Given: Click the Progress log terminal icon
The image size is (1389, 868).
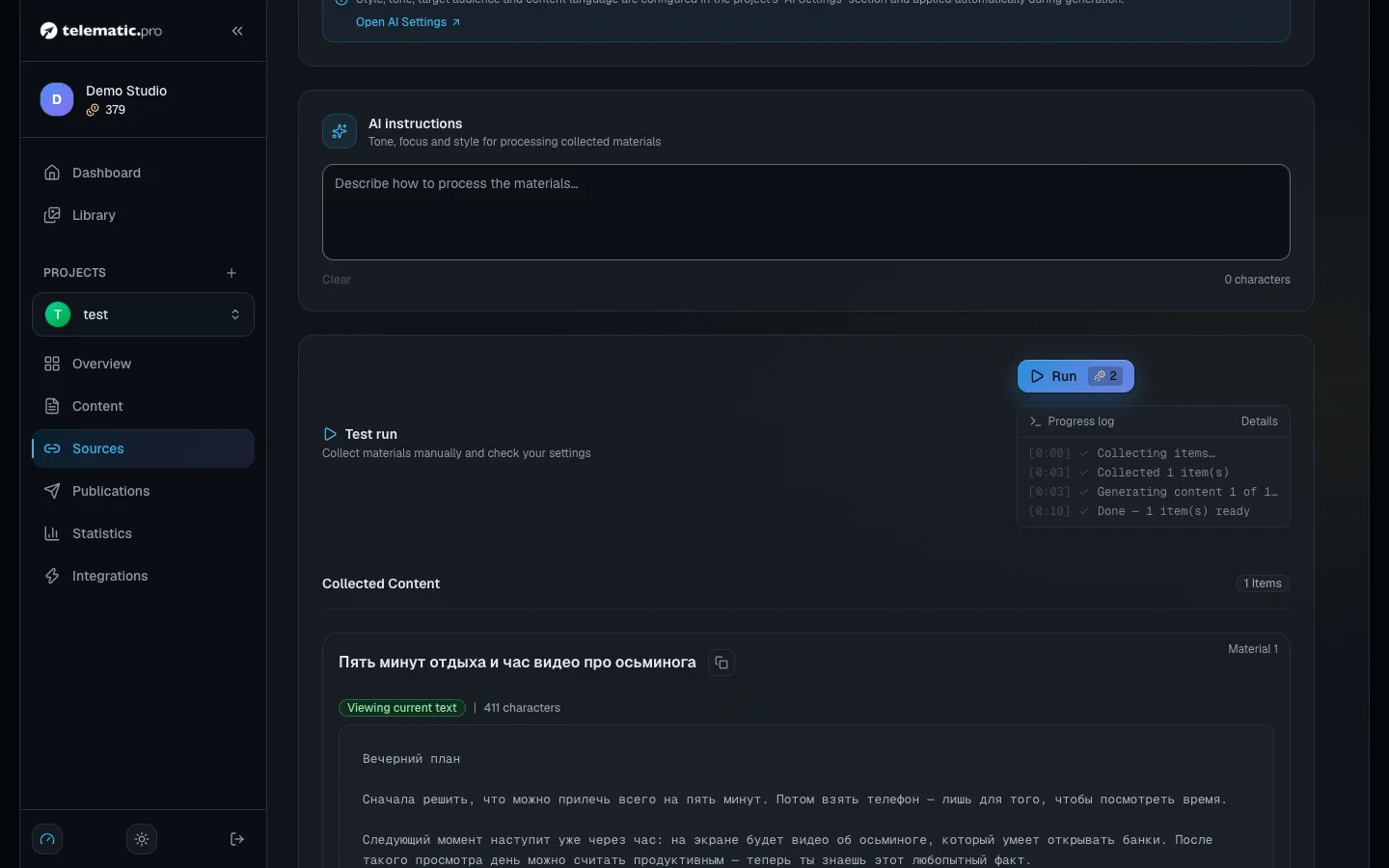Looking at the screenshot, I should tap(1035, 421).
